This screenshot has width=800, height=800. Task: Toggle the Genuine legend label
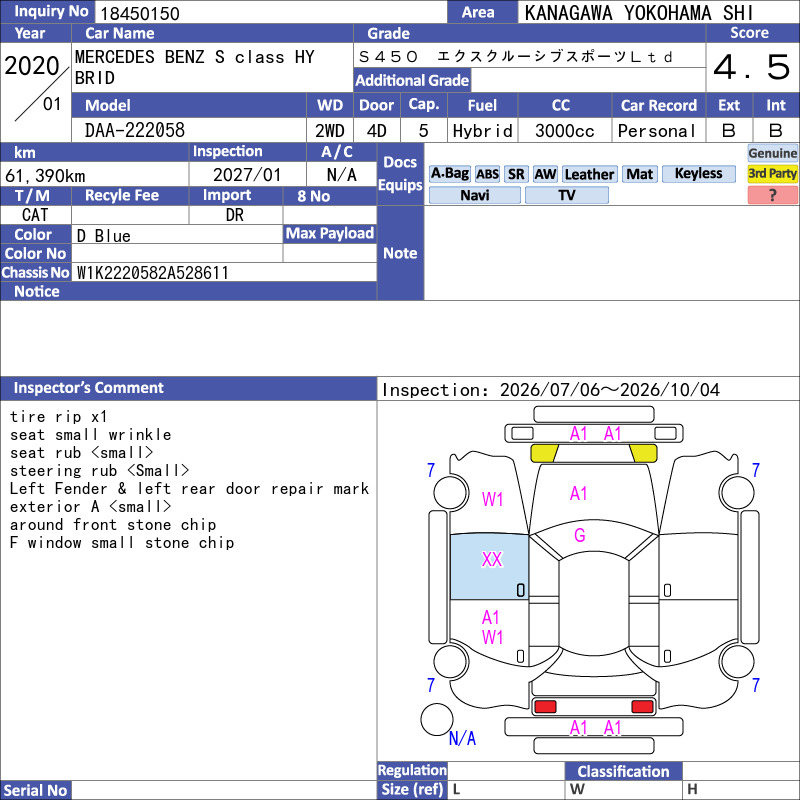[x=772, y=153]
